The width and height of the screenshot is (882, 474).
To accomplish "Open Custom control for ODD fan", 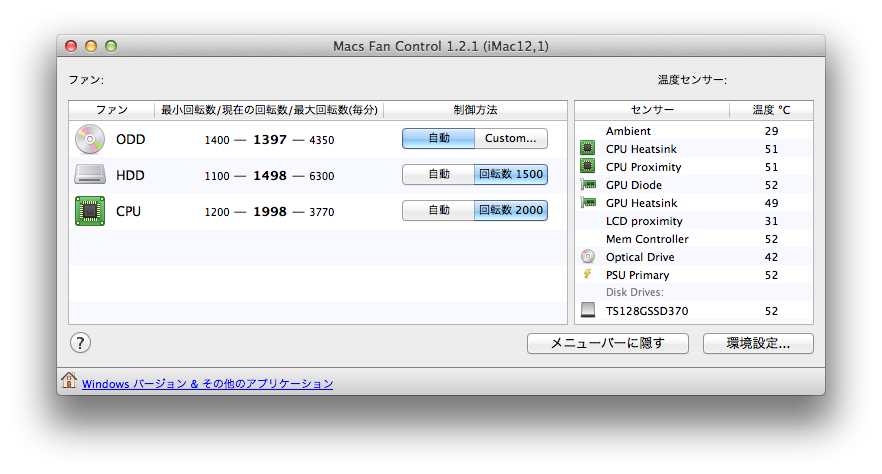I will click(511, 138).
